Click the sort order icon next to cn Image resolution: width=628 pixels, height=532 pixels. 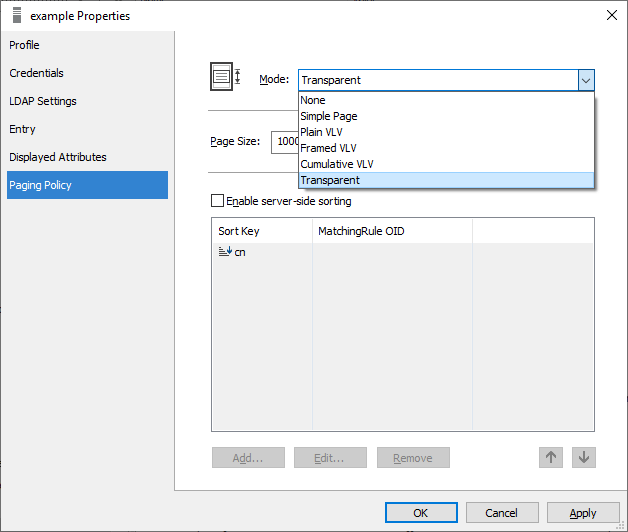(x=225, y=252)
